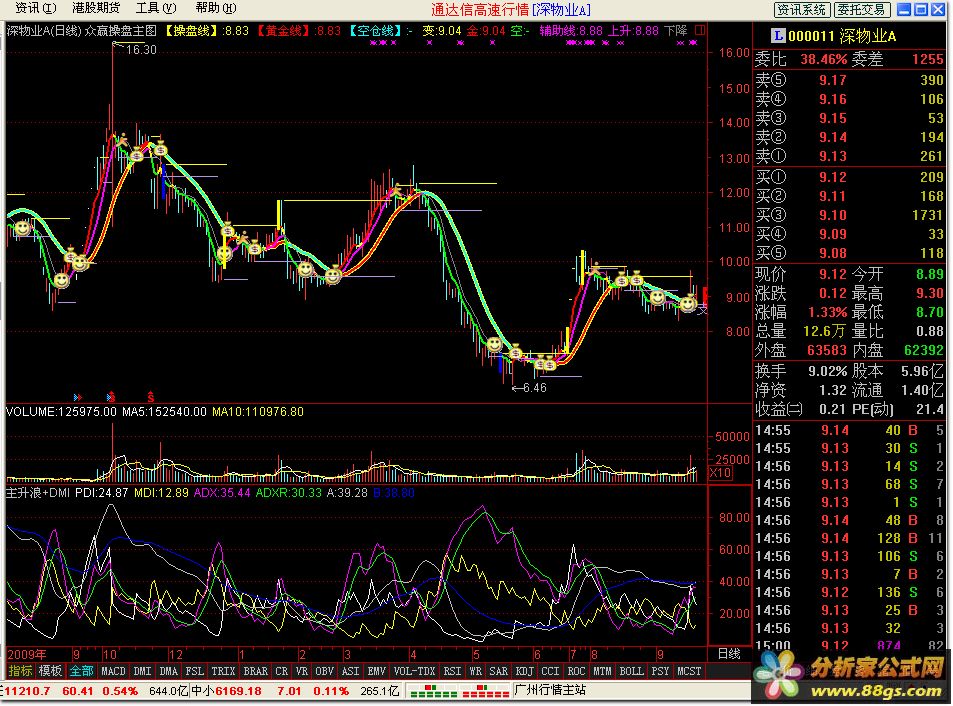
Task: Select the VR indicator tab
Action: 301,671
